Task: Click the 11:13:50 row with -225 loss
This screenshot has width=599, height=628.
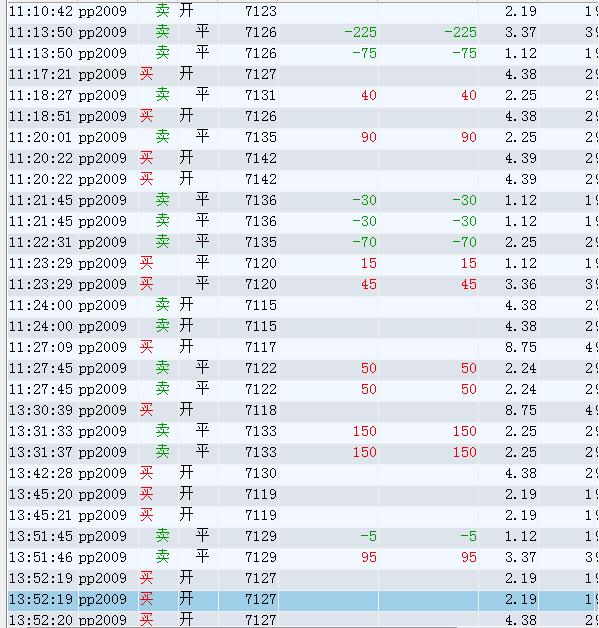Action: [x=303, y=32]
